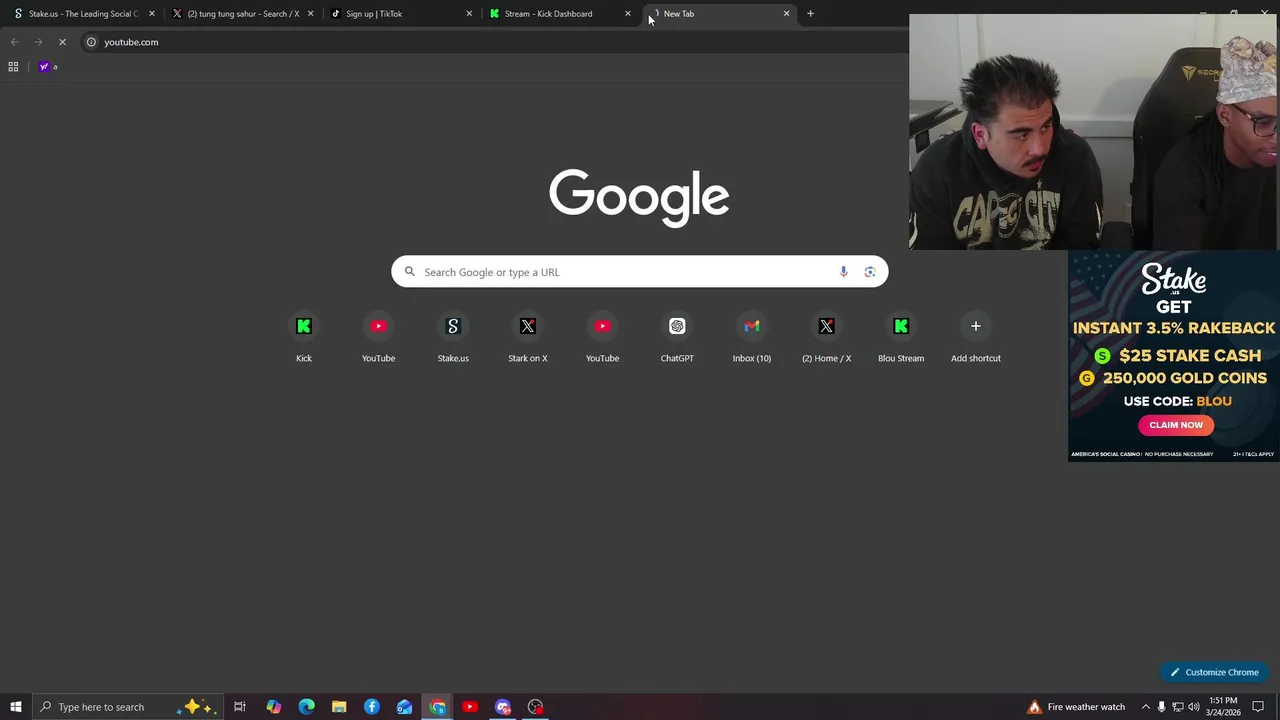Click CLAIM NOW on the Stake ad
The image size is (1280, 720).
pyautogui.click(x=1176, y=425)
